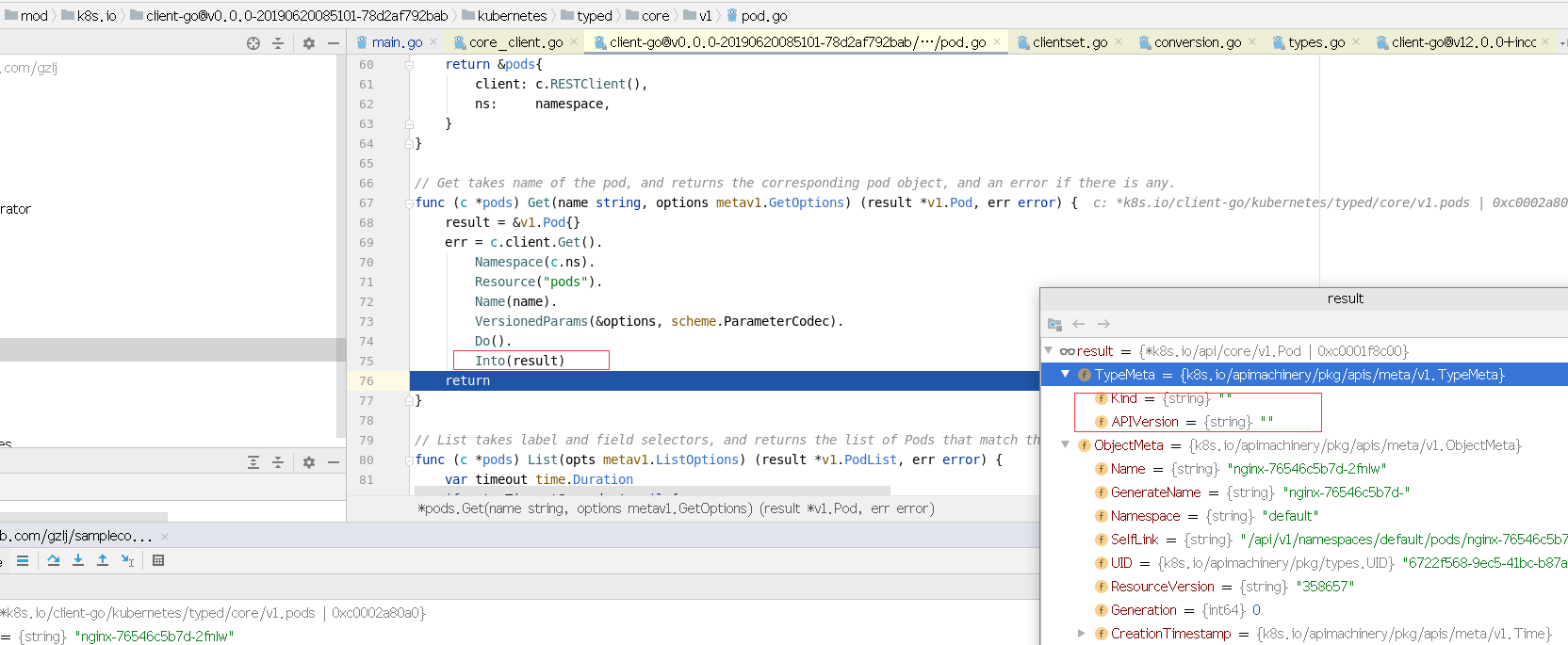Select the Kind field row

click(x=1304, y=398)
